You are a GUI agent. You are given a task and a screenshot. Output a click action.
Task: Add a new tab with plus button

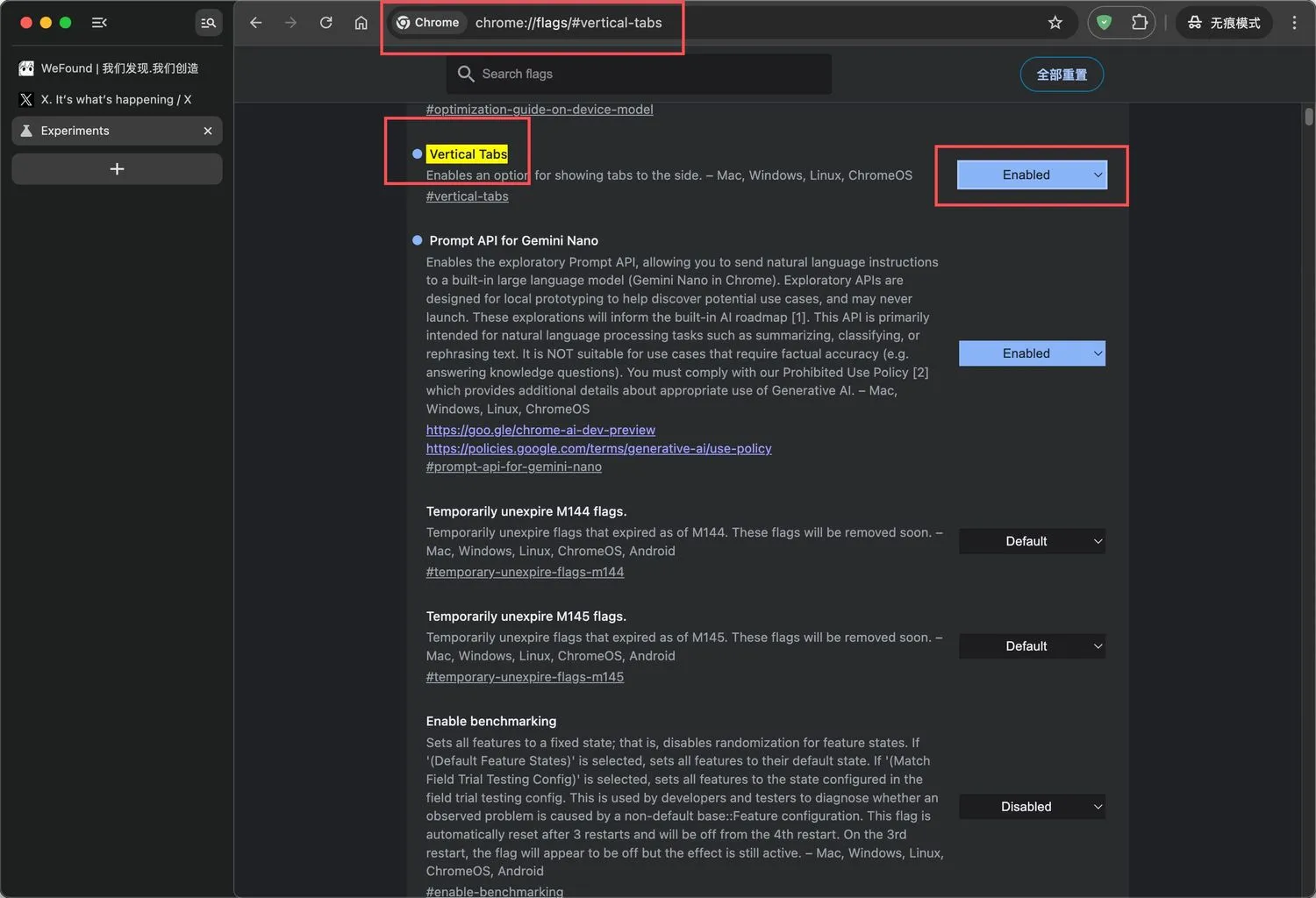point(117,168)
